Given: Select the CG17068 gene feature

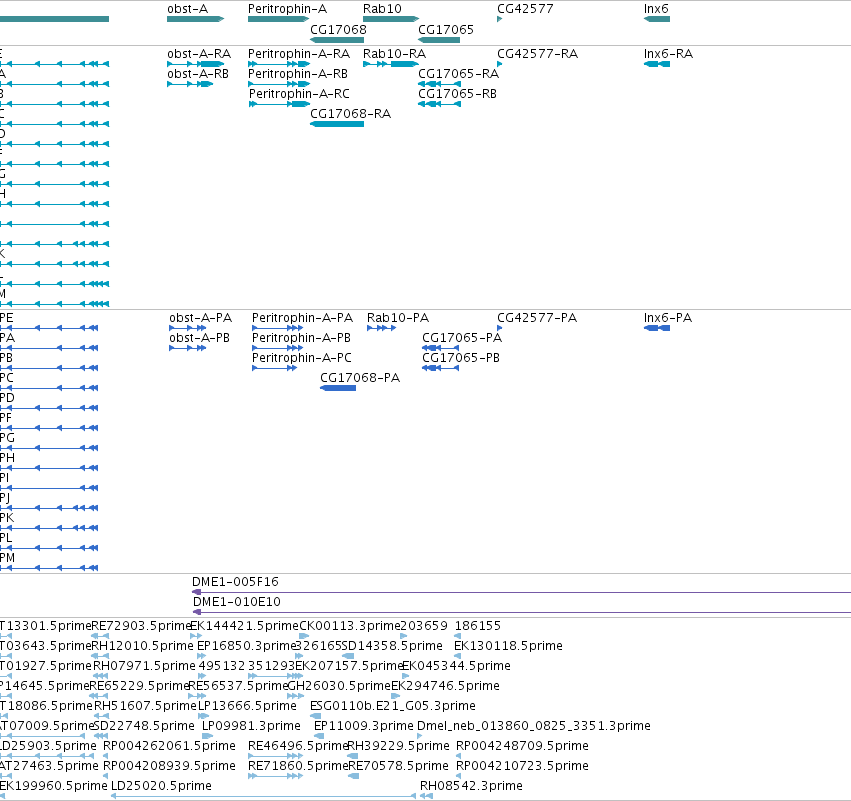Looking at the screenshot, I should [x=336, y=40].
